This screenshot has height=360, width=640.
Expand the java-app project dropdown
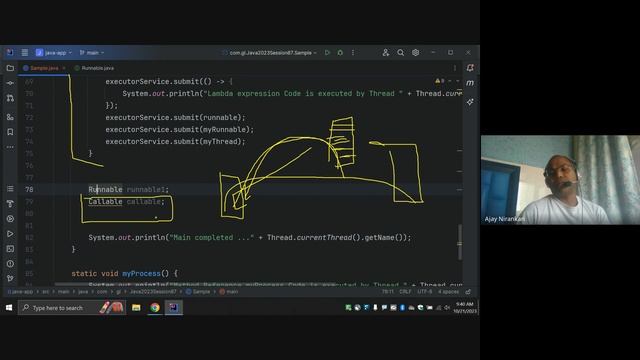point(54,53)
